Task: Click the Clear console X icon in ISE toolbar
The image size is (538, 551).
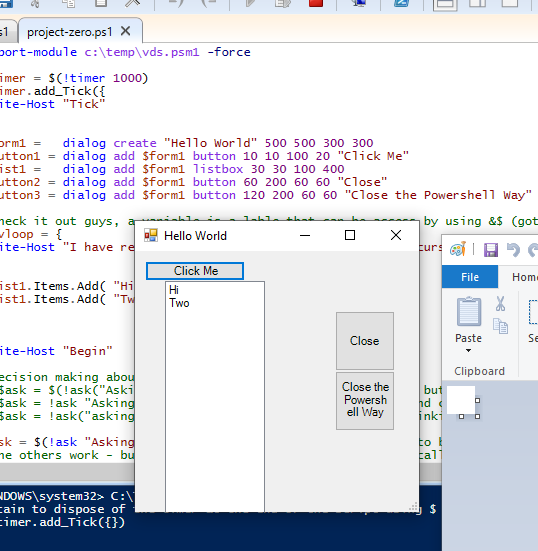Action: [x=133, y=3]
